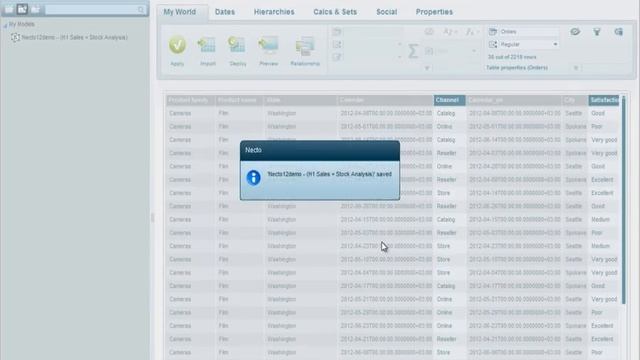
Task: Click the icon left of Regular dropdown
Action: point(493,44)
